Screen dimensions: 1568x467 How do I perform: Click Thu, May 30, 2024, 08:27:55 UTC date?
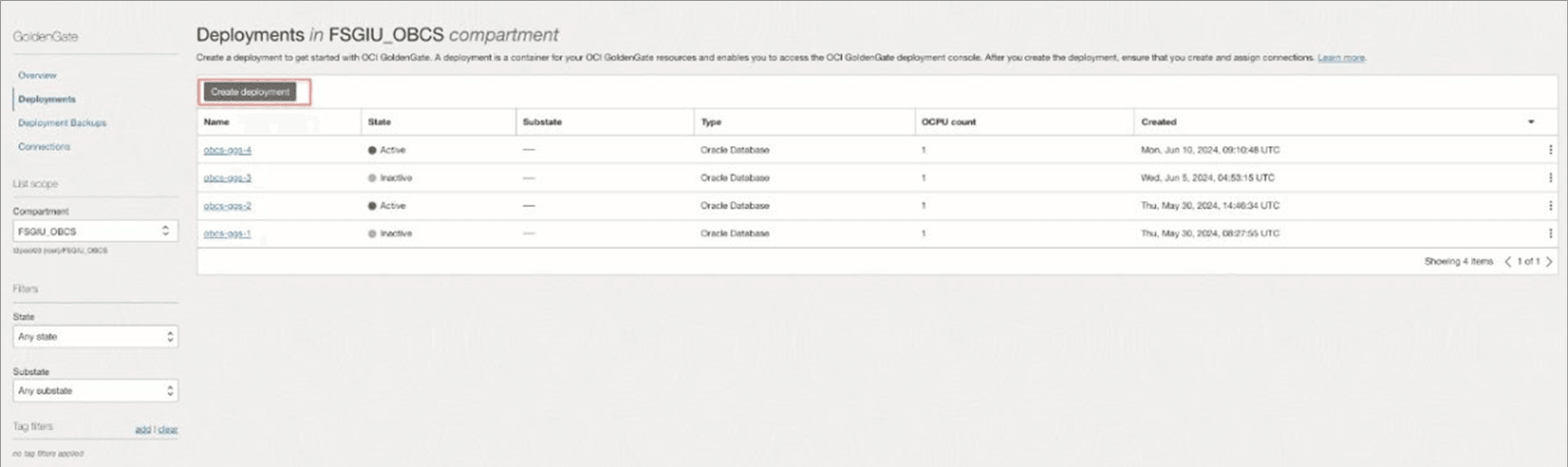click(x=1210, y=233)
